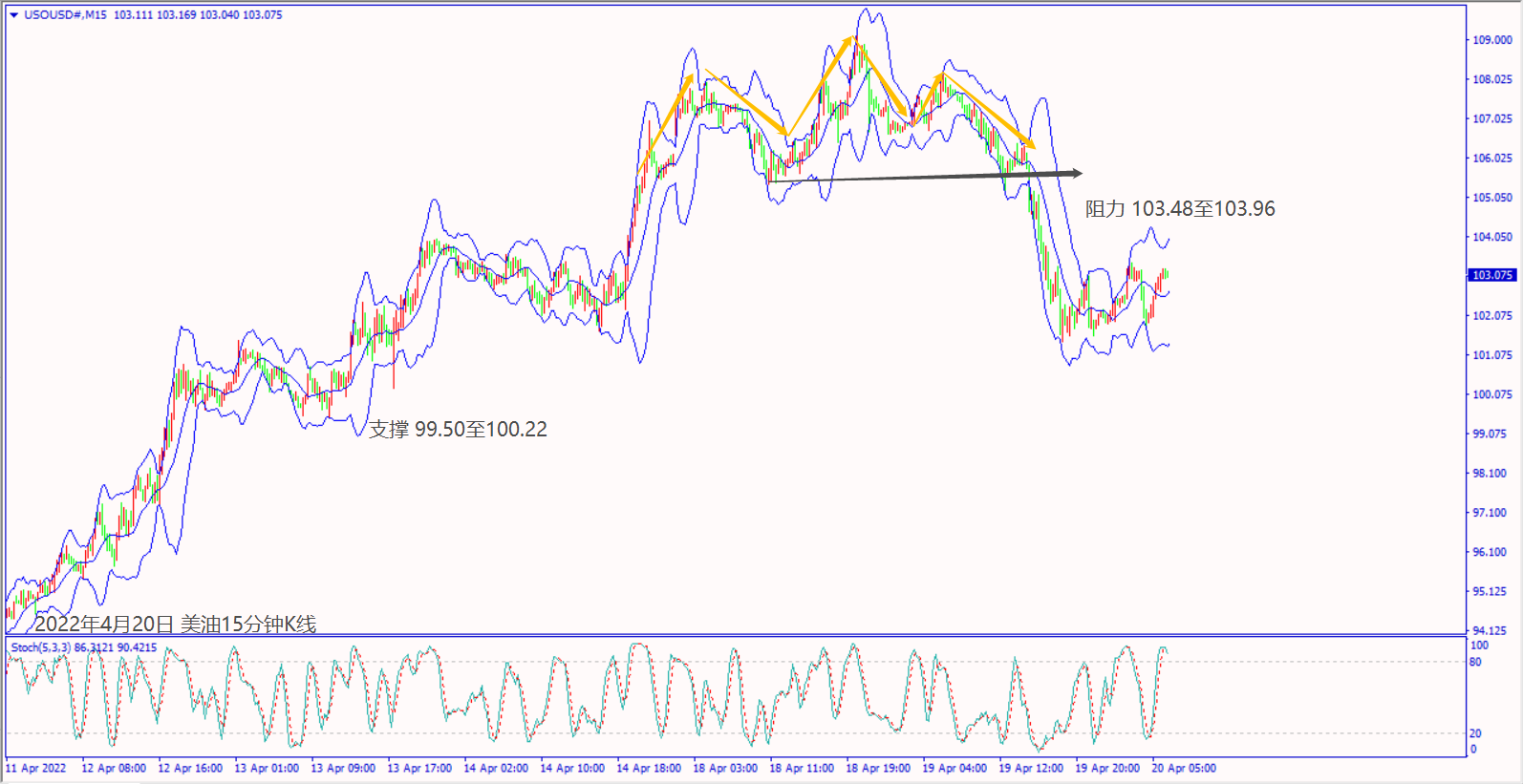Click the 20 Apr 05:00 time axis label
This screenshot has height=784, width=1523.
(x=1184, y=768)
